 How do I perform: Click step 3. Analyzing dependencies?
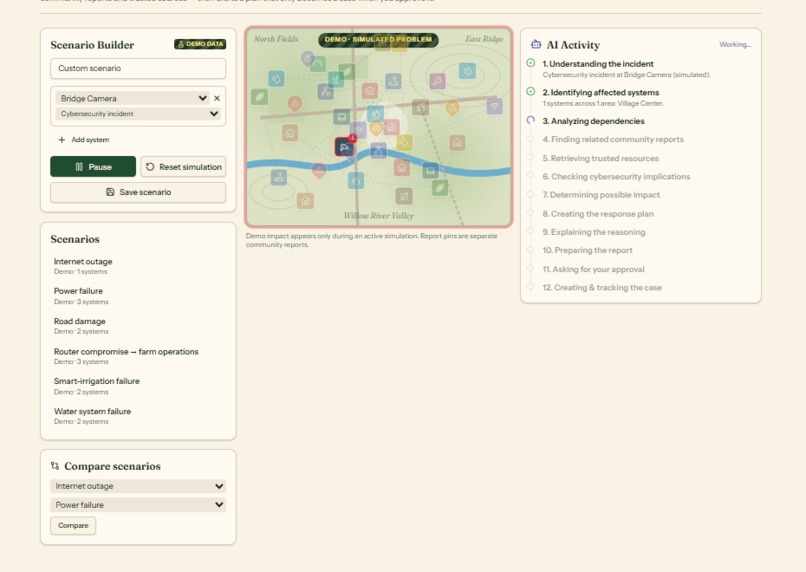(x=593, y=121)
